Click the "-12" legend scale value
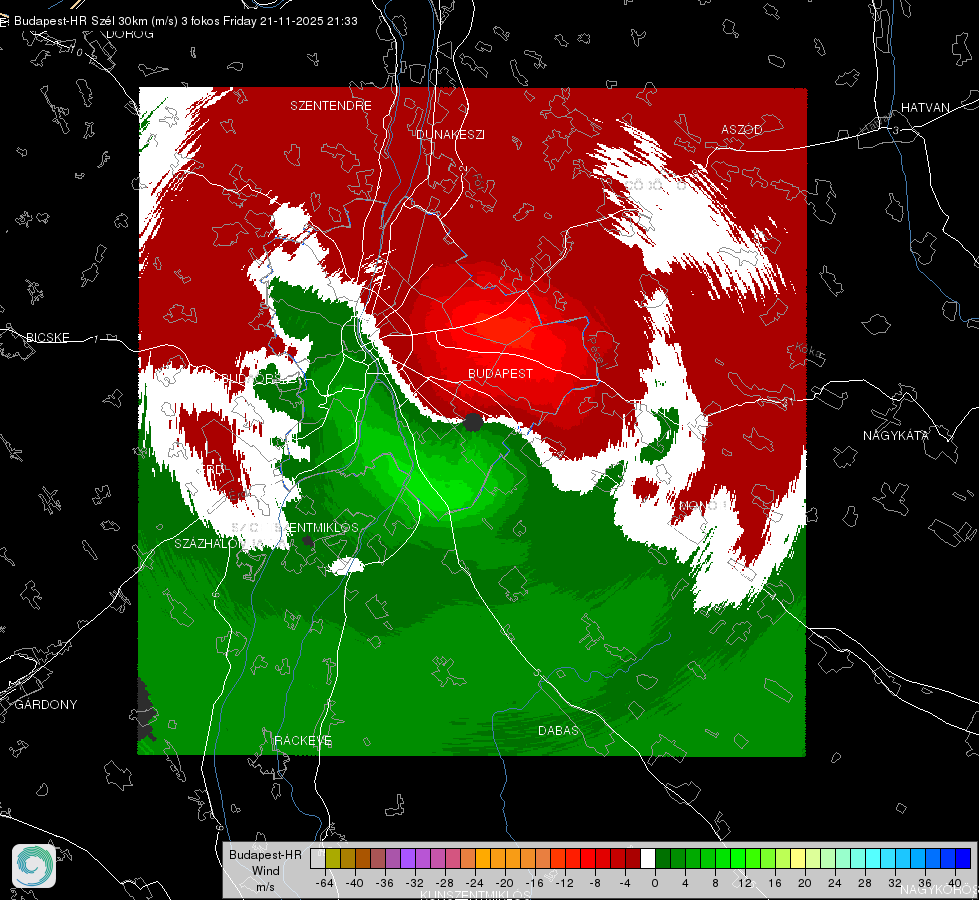Screen dimensions: 979x900 (564, 883)
